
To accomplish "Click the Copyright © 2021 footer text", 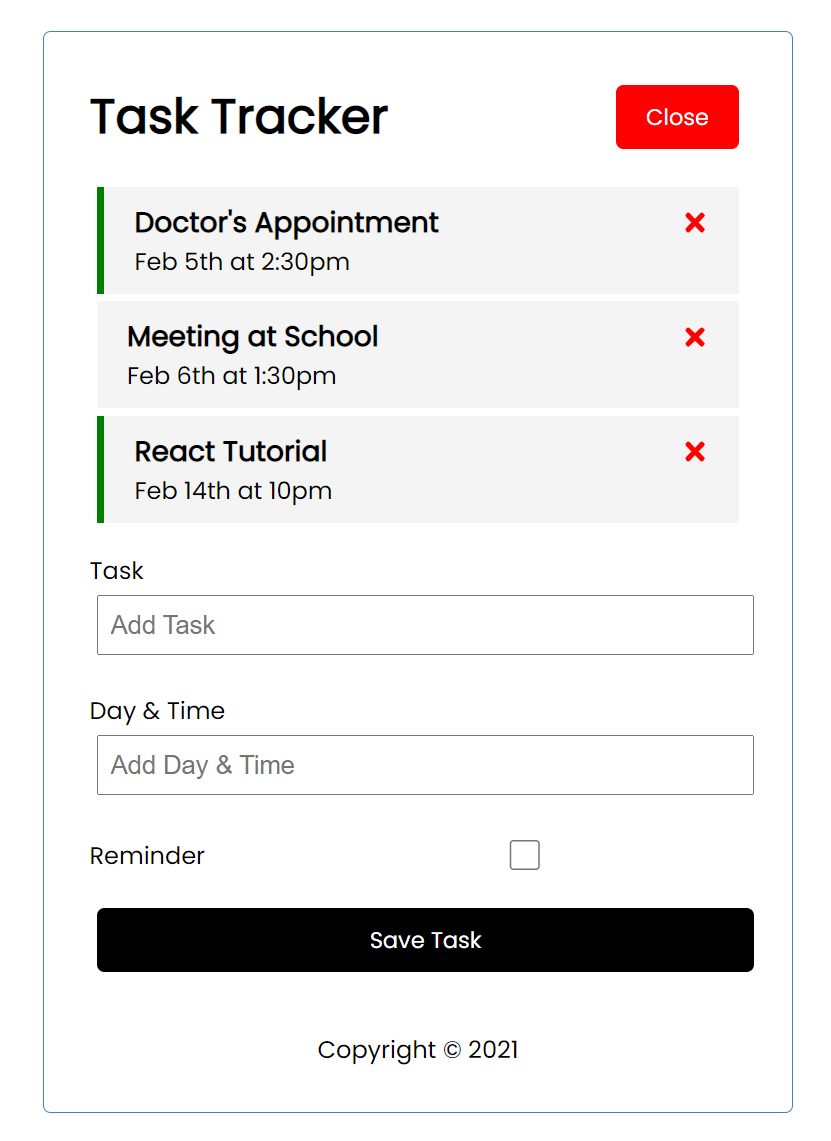I will click(x=418, y=1050).
